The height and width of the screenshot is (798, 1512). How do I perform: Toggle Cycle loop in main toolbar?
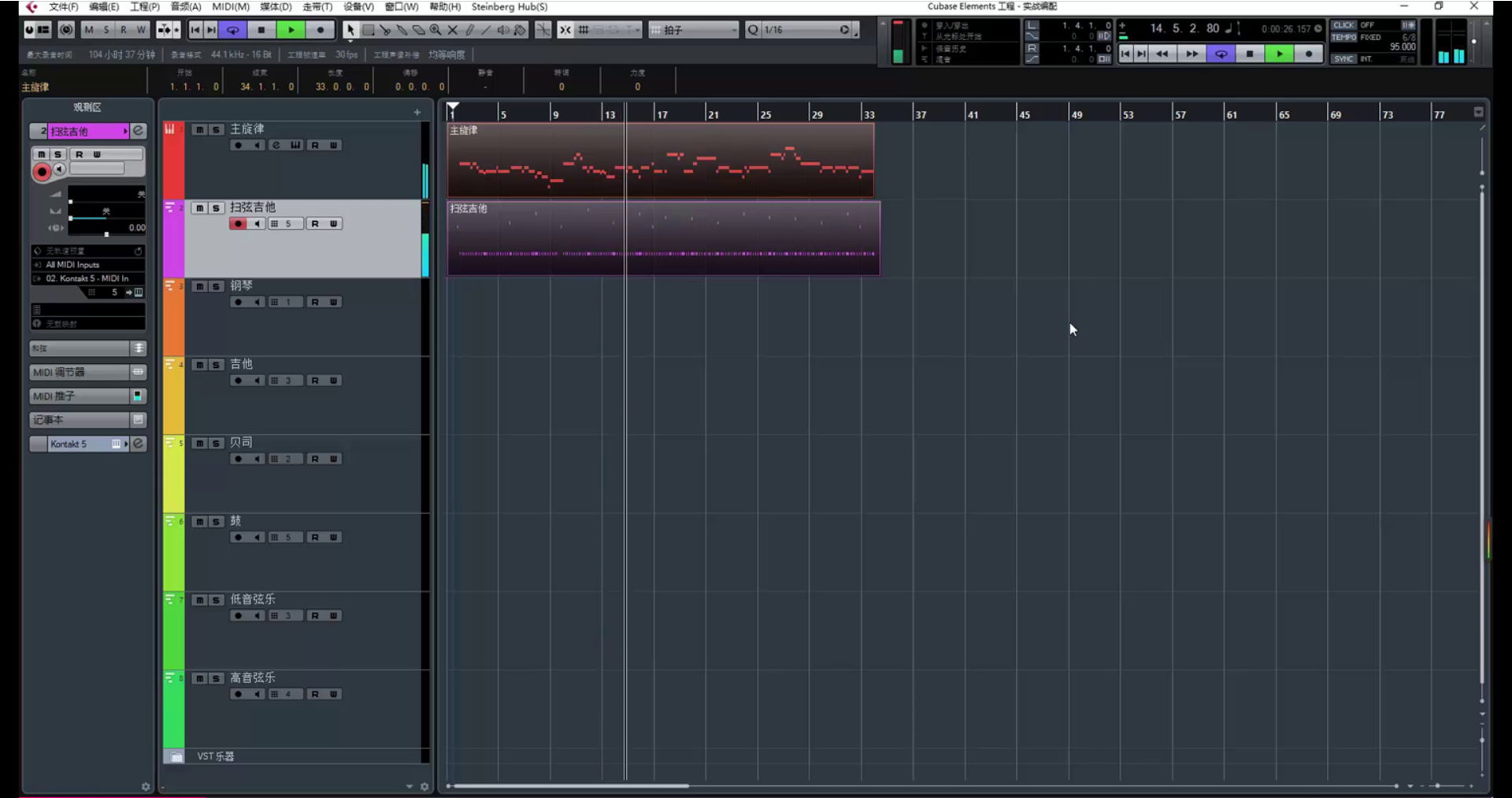pos(233,30)
